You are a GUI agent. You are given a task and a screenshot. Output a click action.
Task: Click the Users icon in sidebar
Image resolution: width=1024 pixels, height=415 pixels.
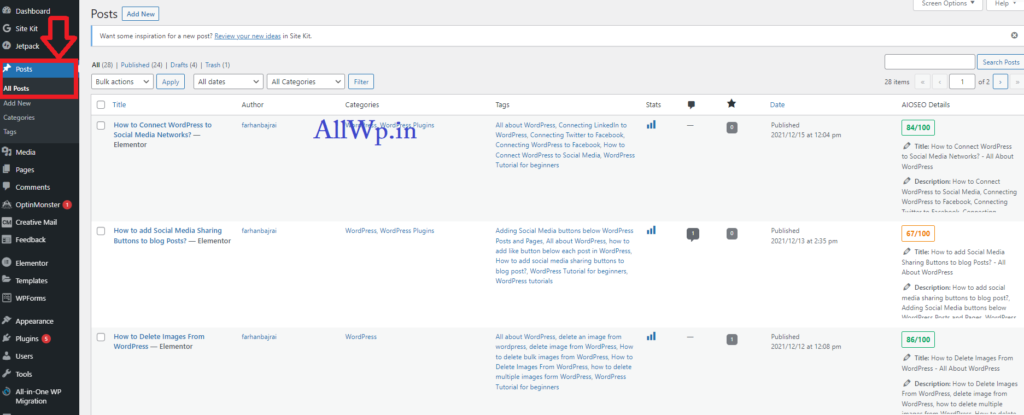[x=7, y=357]
